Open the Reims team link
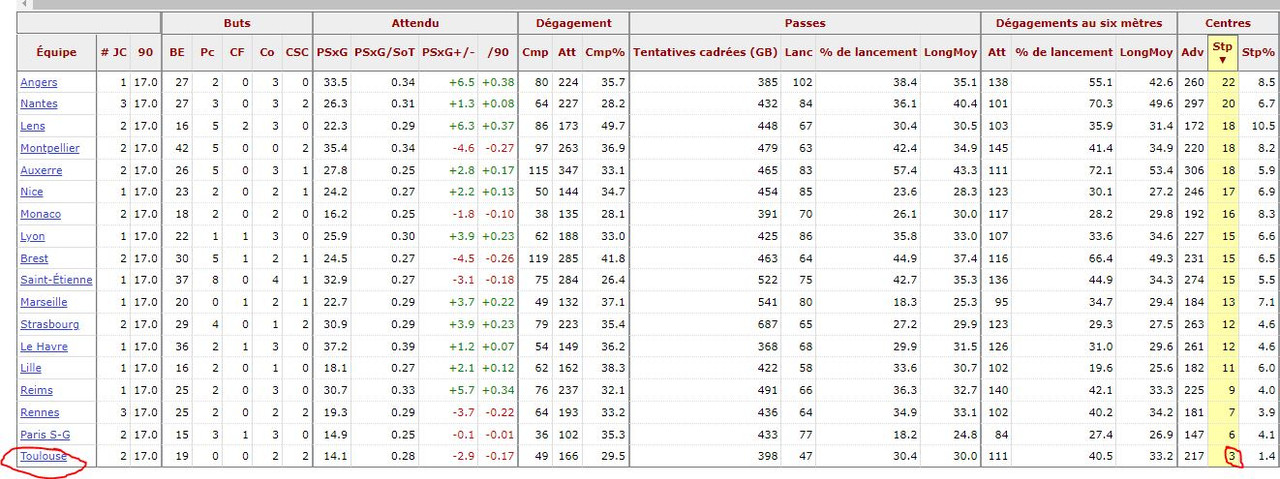 click(36, 390)
